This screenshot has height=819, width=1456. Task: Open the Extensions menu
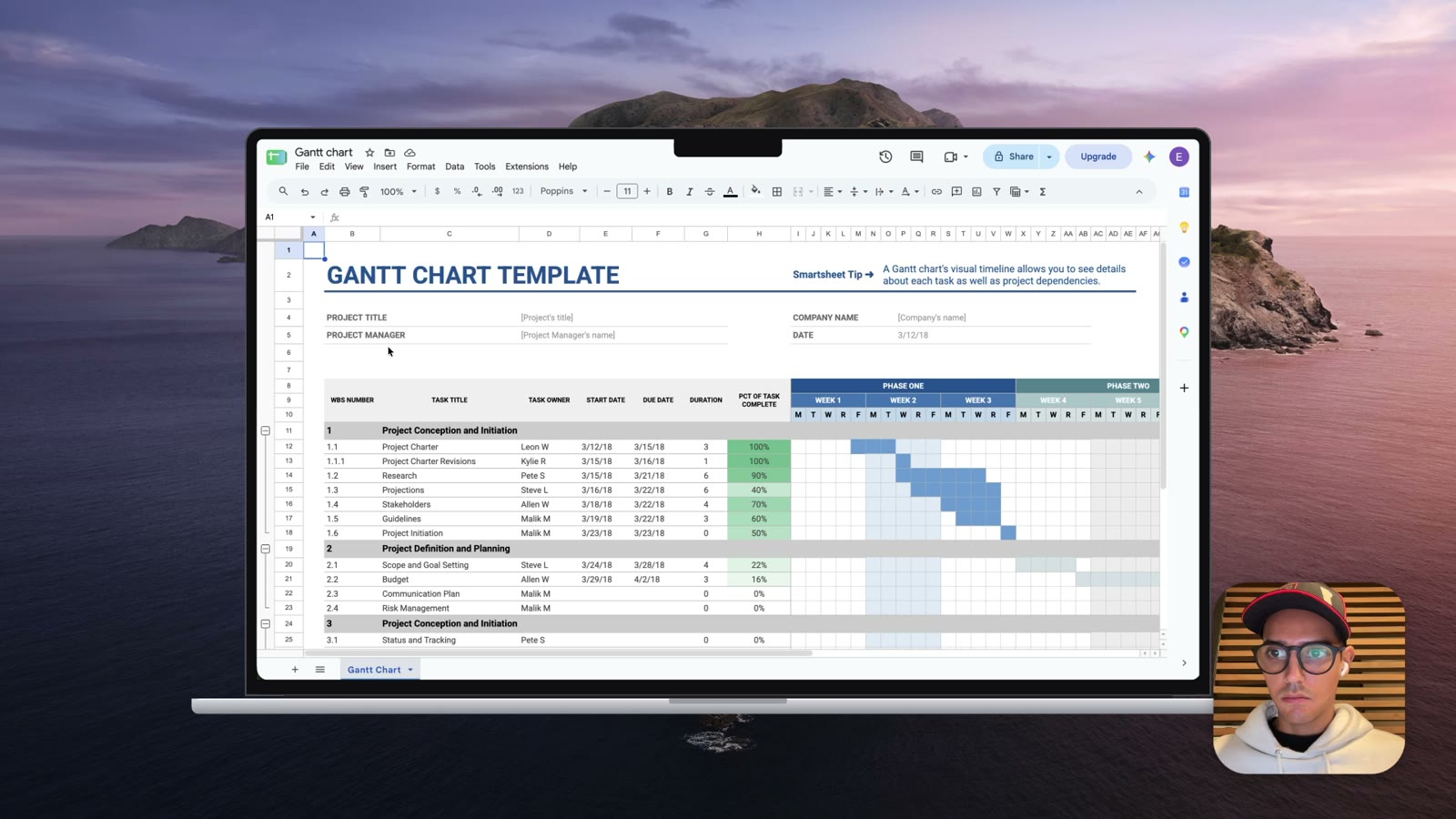tap(527, 167)
